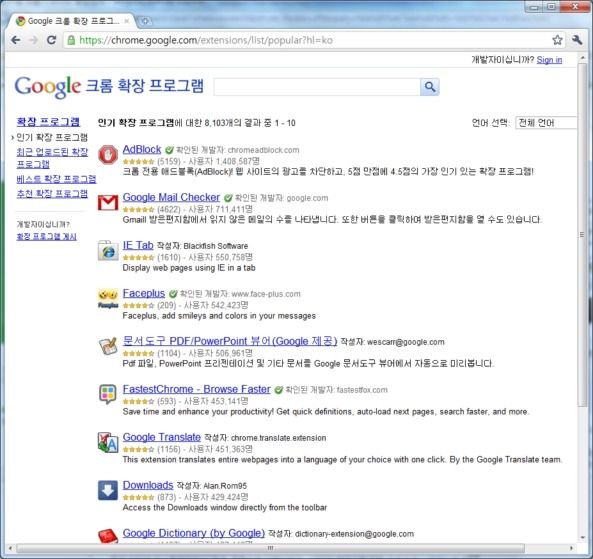Screen dimensions: 593x559
Task: Click the horizontal scrollbar right arrow
Action: [571, 548]
